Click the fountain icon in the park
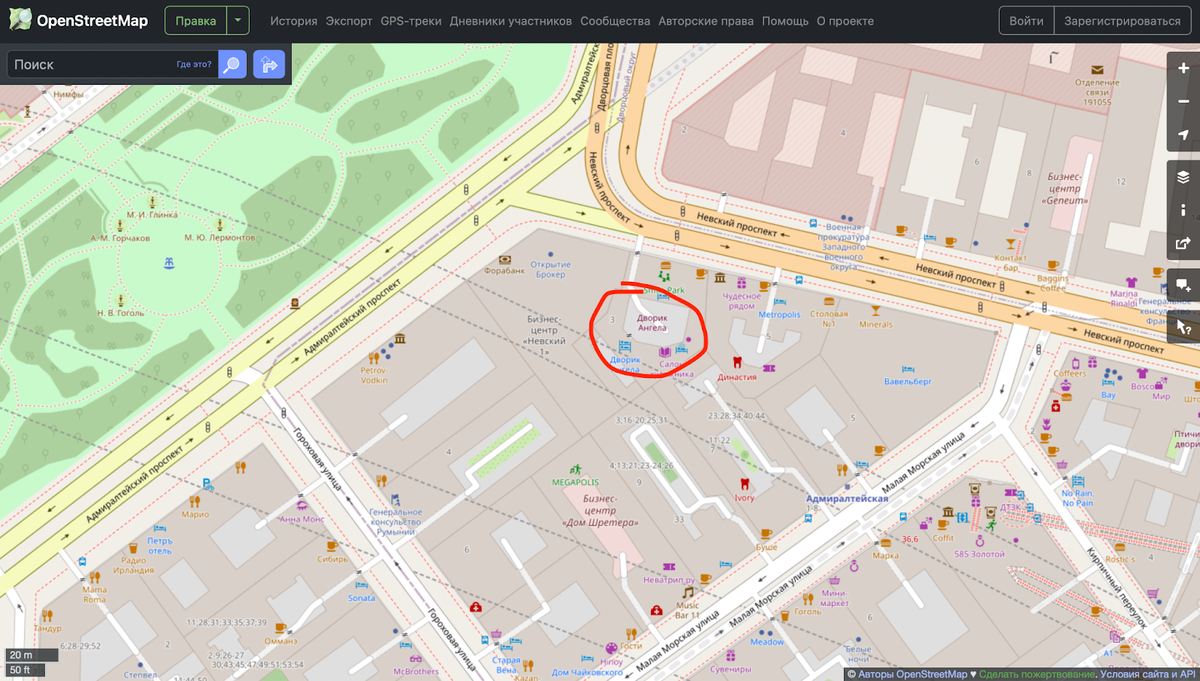The width and height of the screenshot is (1200, 681). click(169, 263)
